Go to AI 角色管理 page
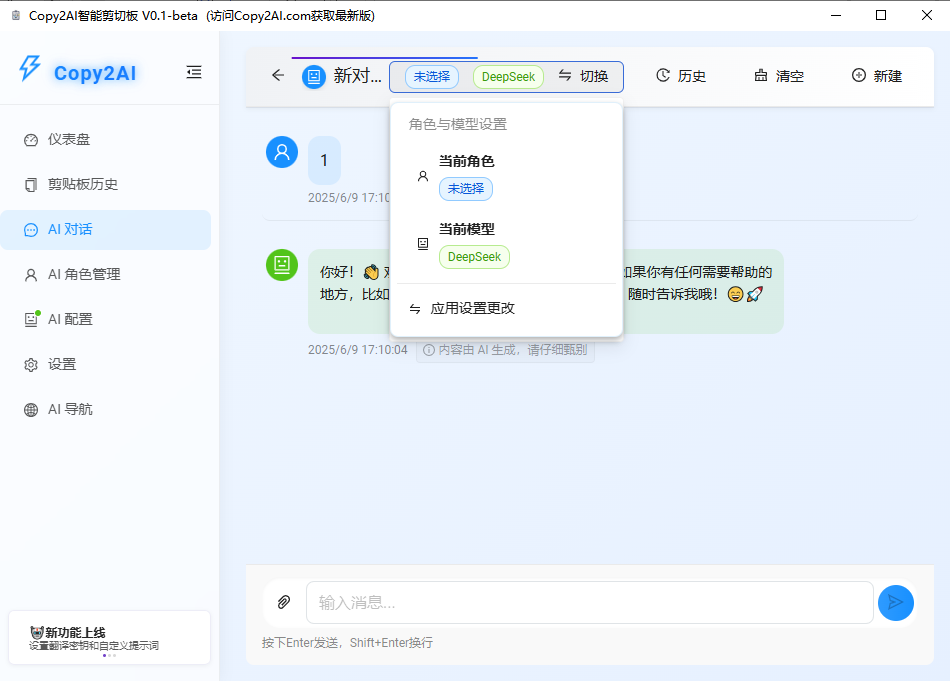The height and width of the screenshot is (681, 950). point(84,275)
